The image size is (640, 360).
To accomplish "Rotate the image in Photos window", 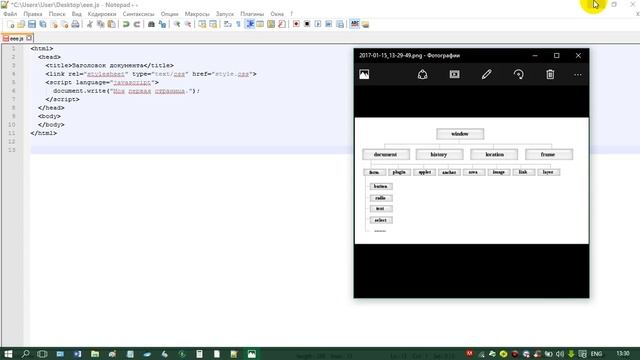I will pos(518,74).
